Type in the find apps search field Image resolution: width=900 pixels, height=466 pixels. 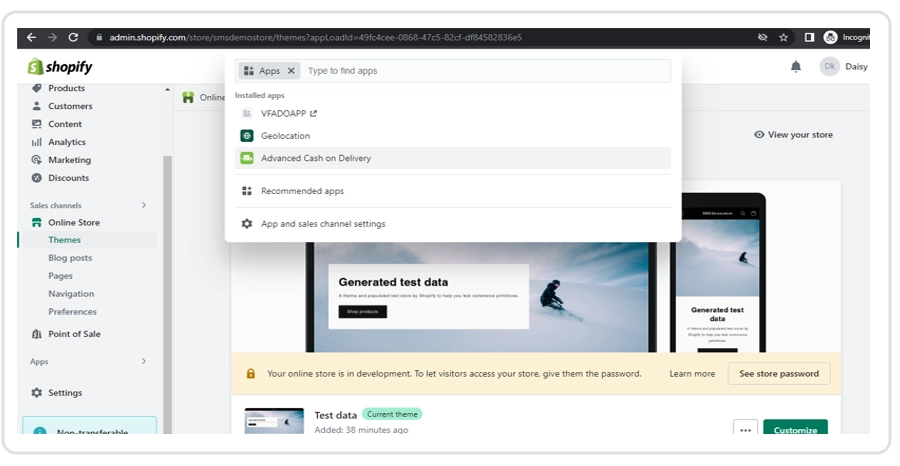pyautogui.click(x=480, y=71)
